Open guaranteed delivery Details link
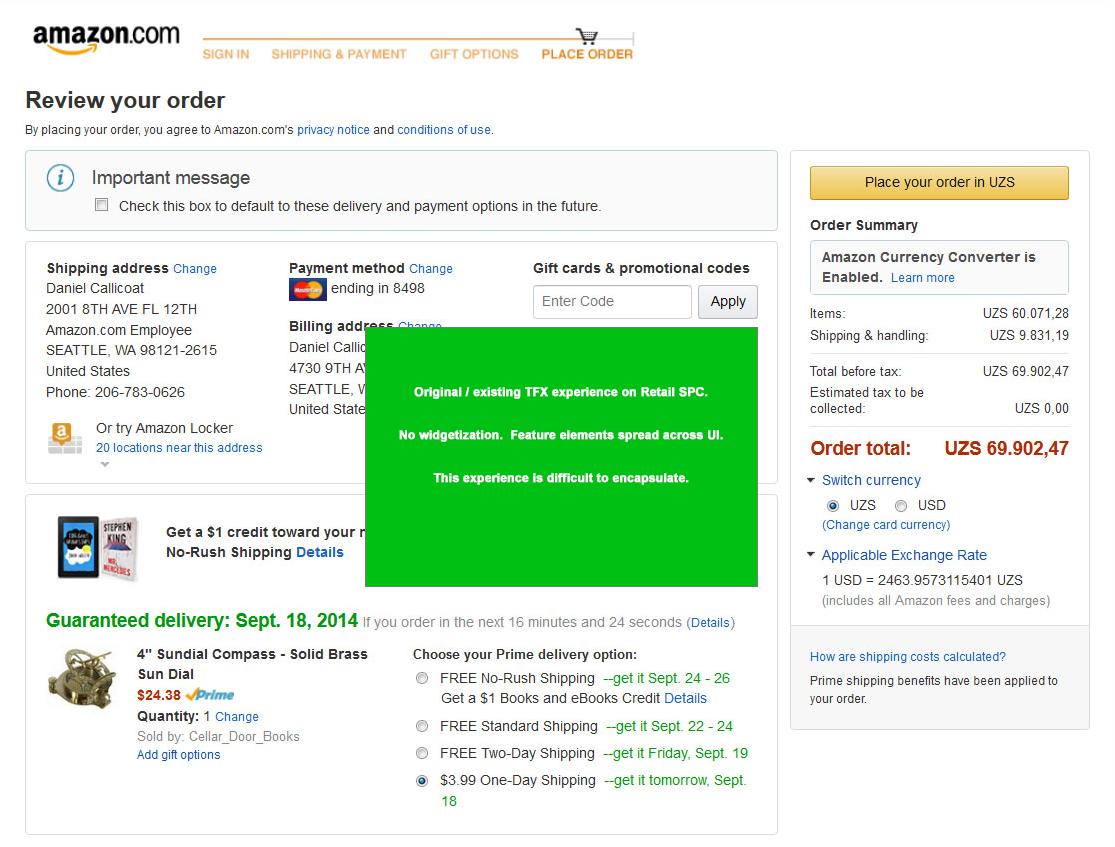This screenshot has width=1115, height=847. (x=710, y=623)
